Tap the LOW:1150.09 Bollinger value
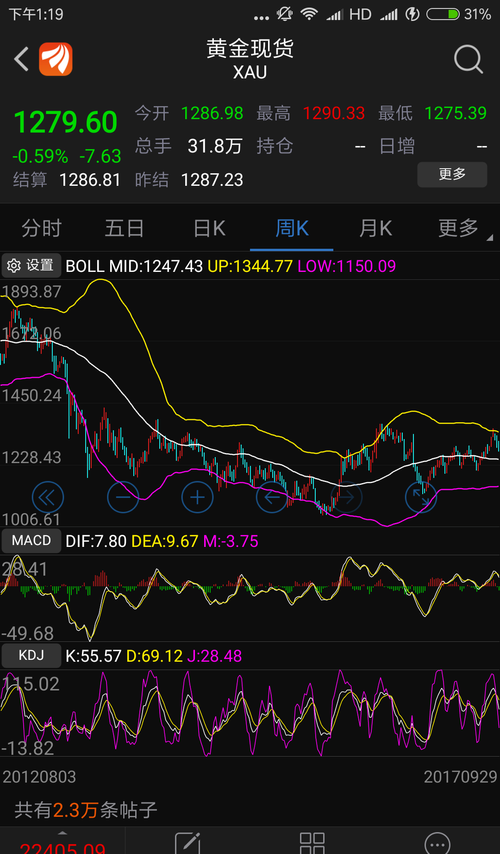This screenshot has width=500, height=854. pyautogui.click(x=346, y=266)
